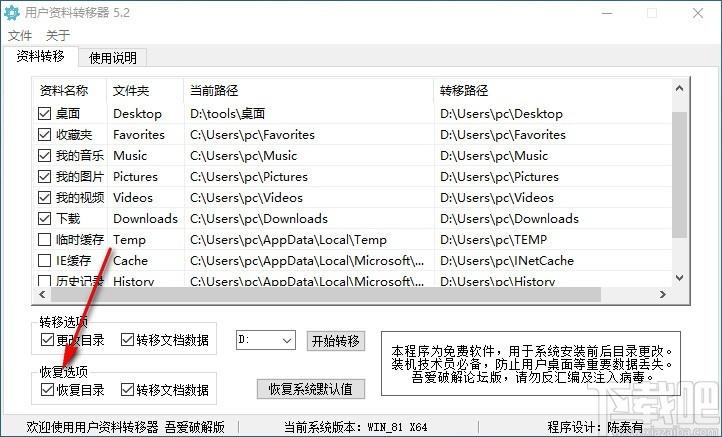Image resolution: width=722 pixels, height=437 pixels.
Task: Select the D:\Users\pc\Pictures transfer path
Action: coord(500,176)
